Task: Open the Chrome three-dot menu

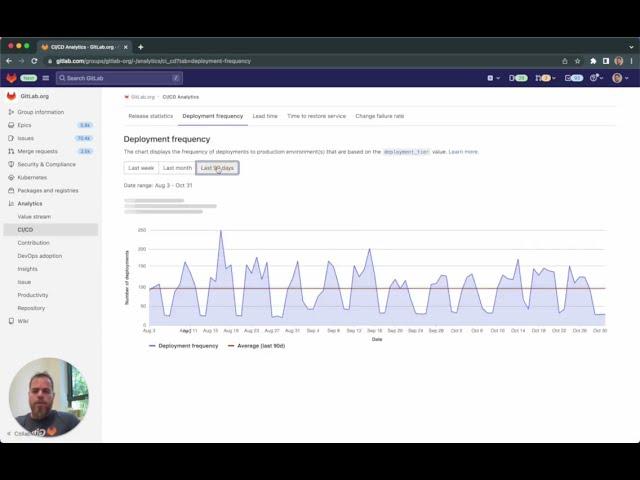Action: [631, 61]
